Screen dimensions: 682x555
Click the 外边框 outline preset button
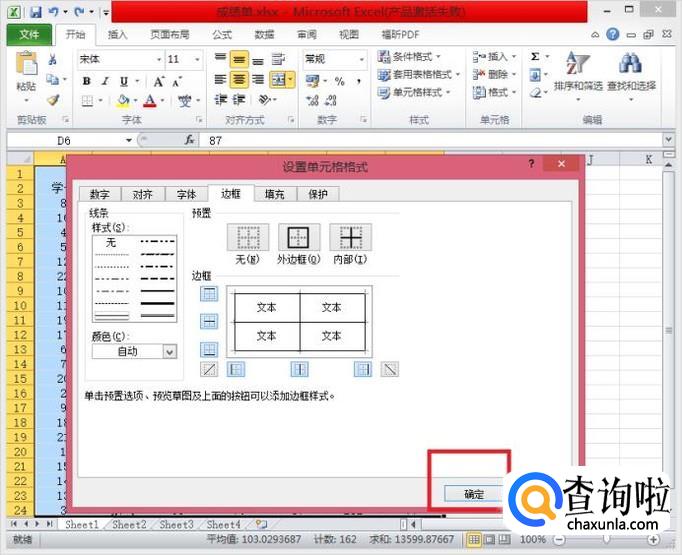(299, 237)
